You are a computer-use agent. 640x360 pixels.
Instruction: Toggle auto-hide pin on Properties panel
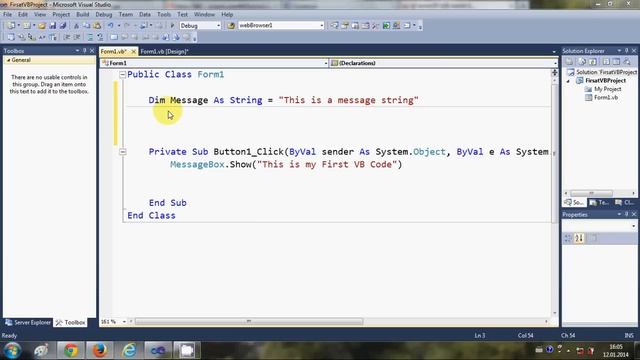coord(627,214)
